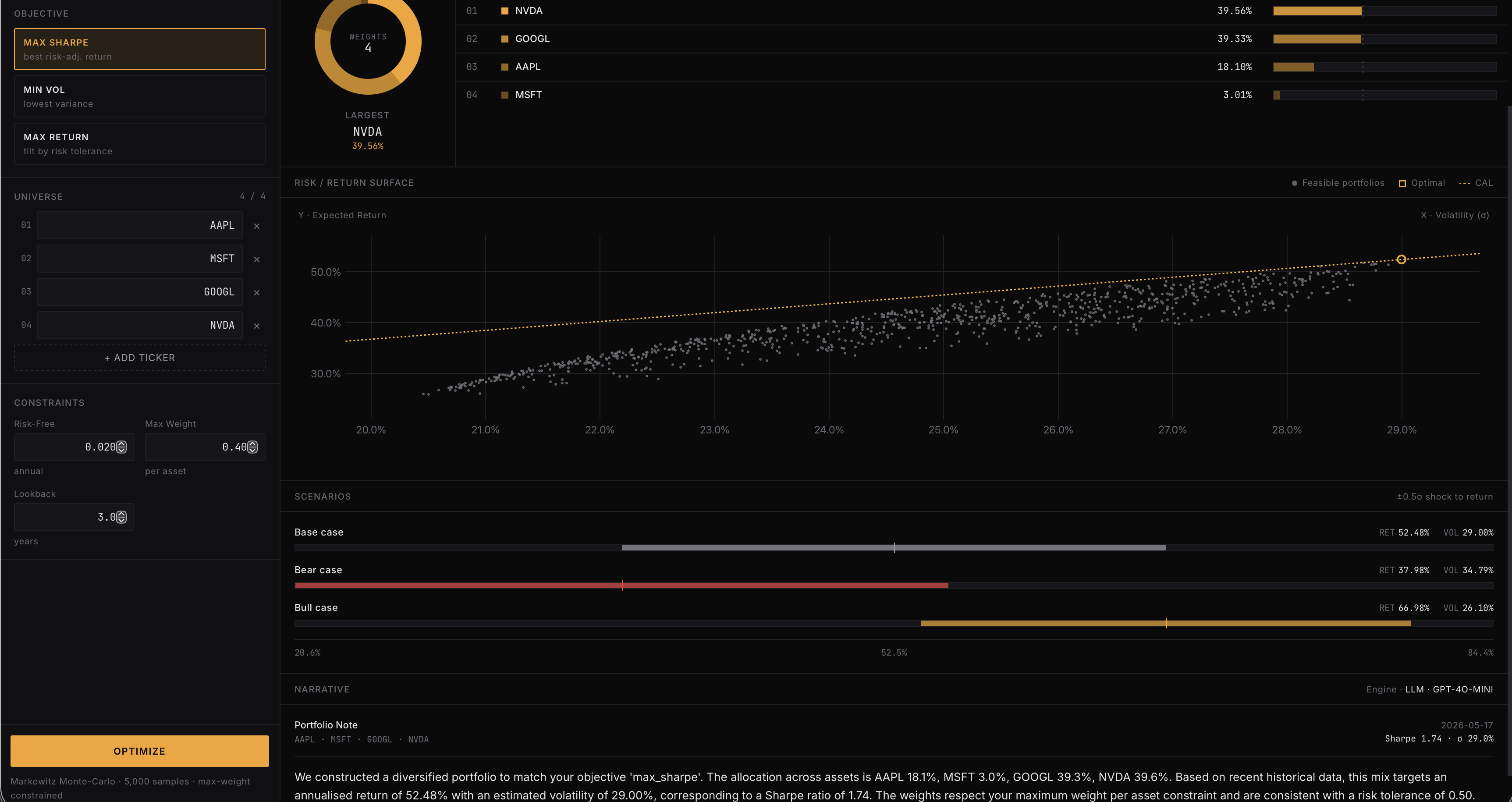Click the Max Weight input field
This screenshot has width=1512, height=802.
205,447
